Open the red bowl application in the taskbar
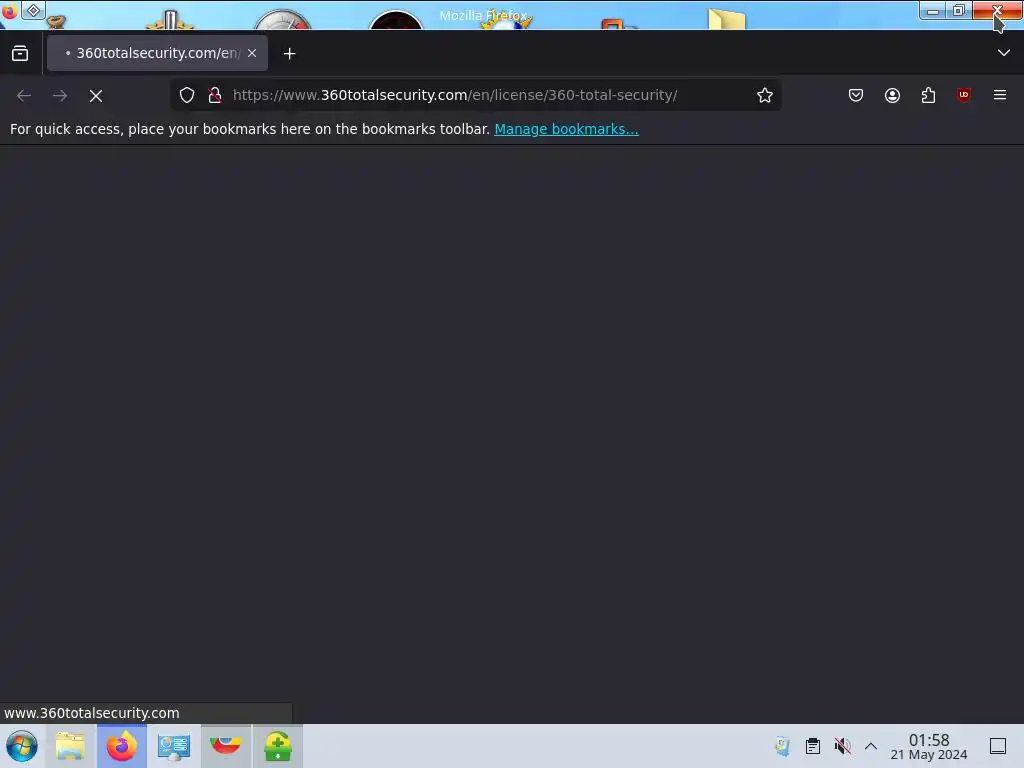 click(225, 746)
